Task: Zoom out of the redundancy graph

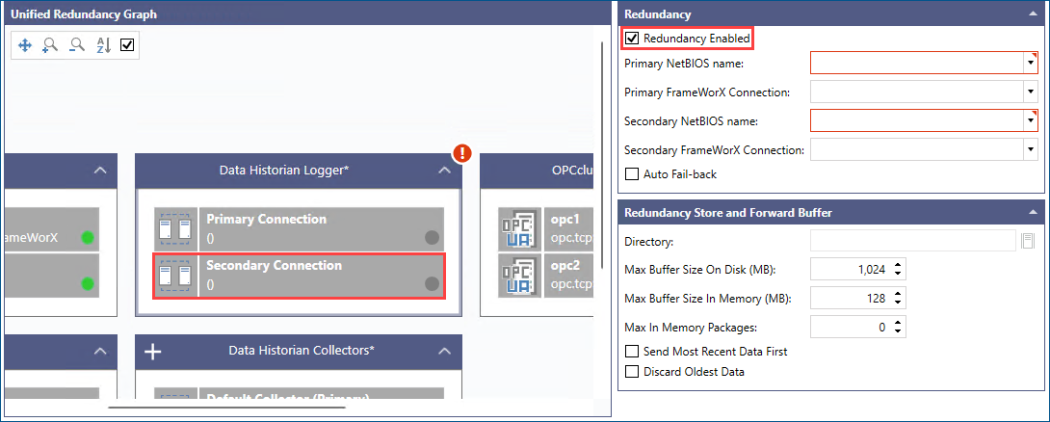Action: point(76,45)
